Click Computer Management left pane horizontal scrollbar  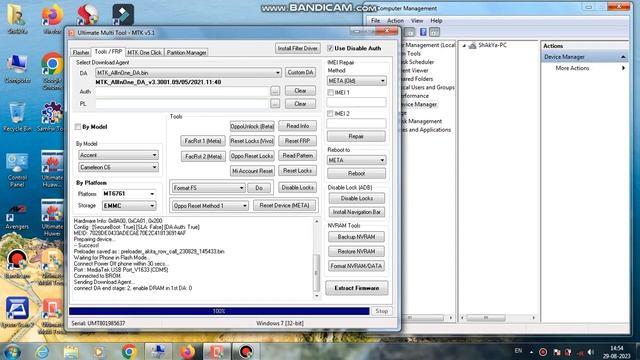424,318
